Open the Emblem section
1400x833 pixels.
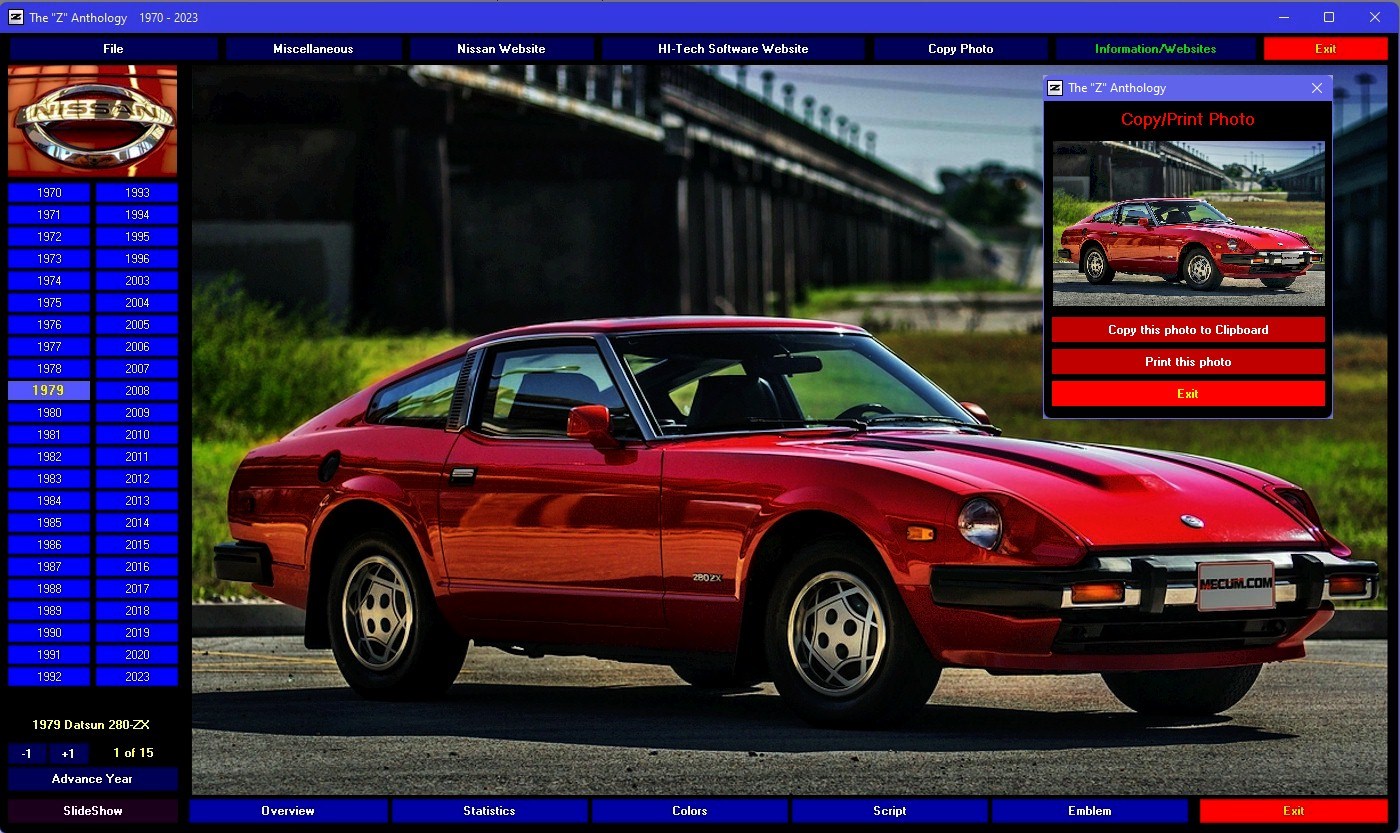click(1090, 811)
